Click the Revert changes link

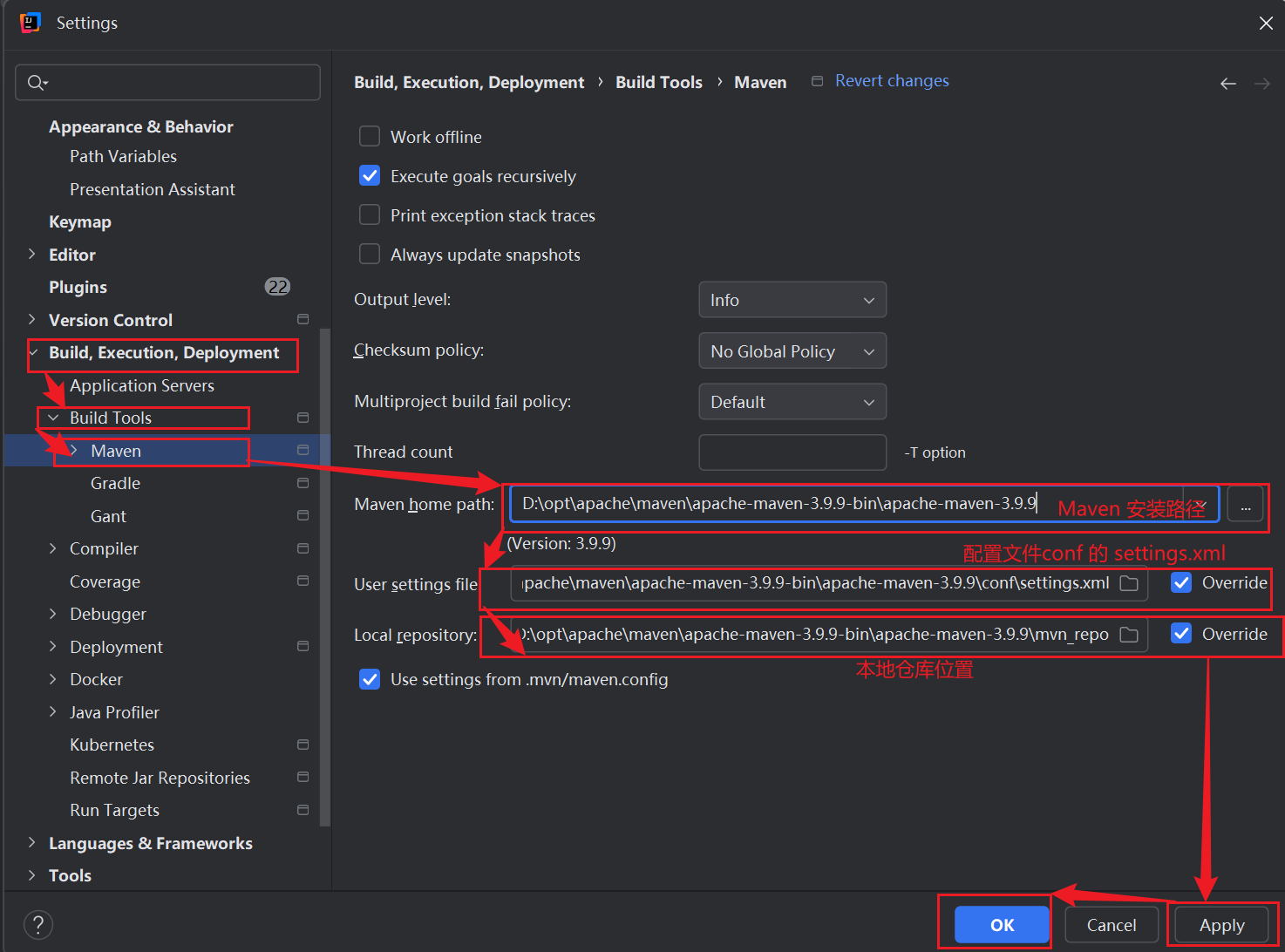point(892,81)
